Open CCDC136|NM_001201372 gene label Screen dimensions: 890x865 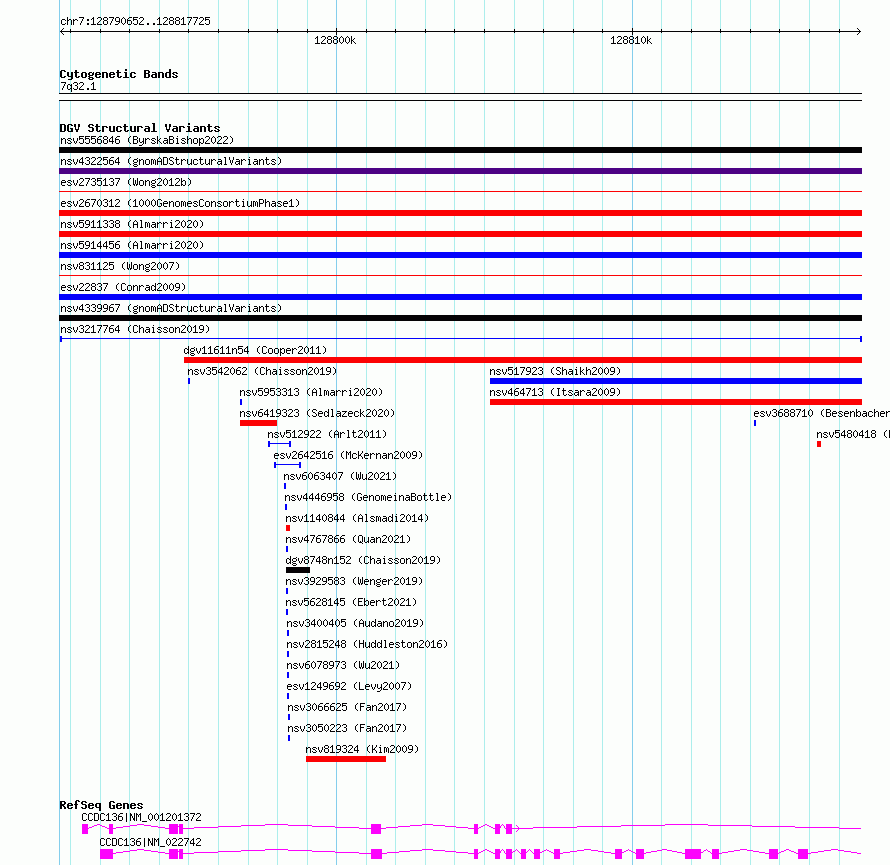click(x=141, y=817)
